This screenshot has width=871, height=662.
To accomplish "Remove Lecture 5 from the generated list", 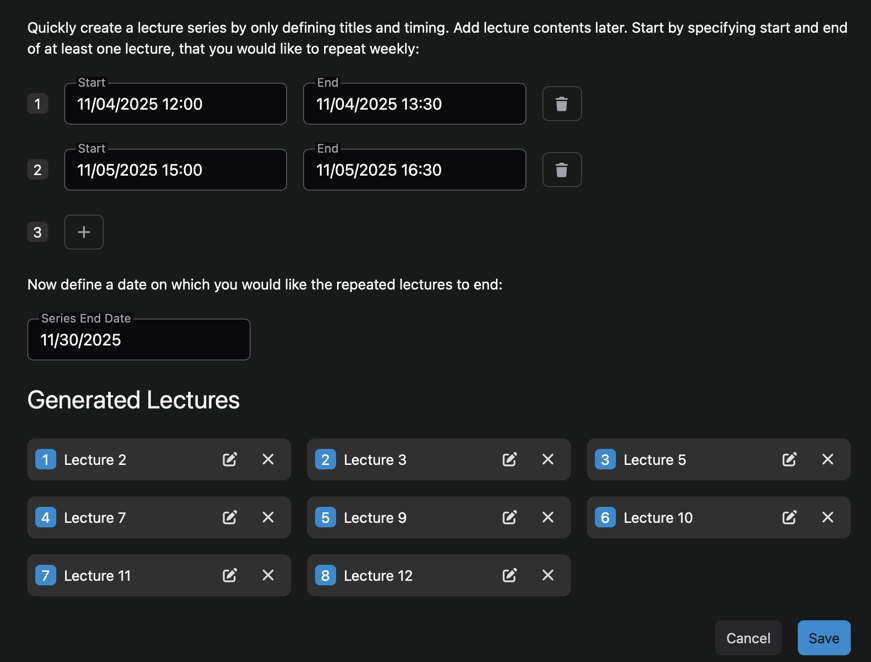I will 828,459.
